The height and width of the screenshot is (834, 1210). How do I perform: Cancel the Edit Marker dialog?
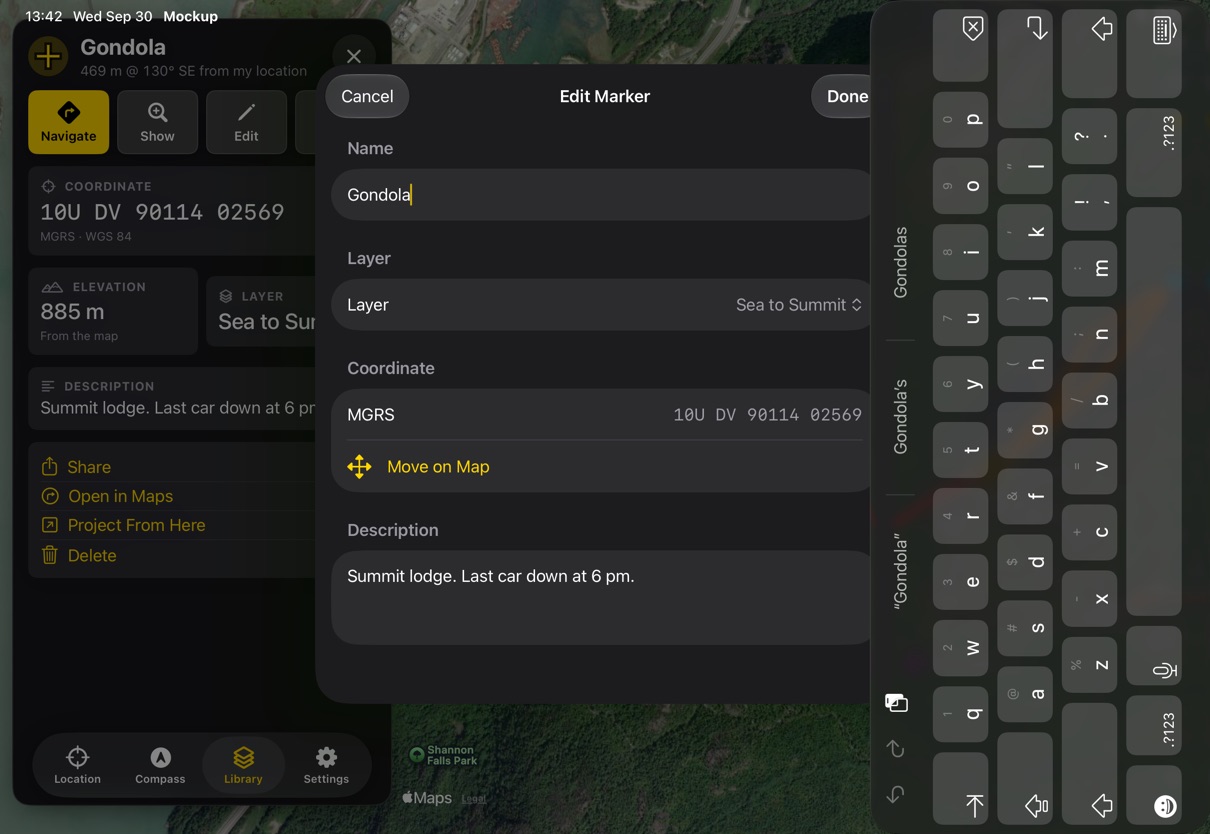367,96
